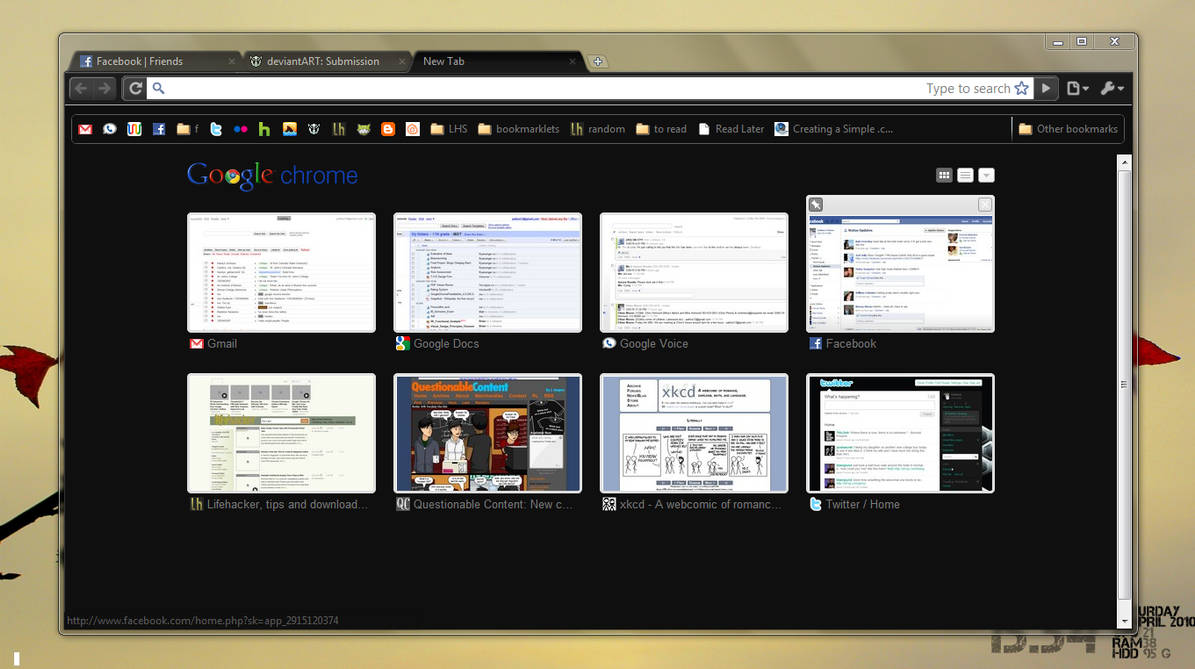1195x669 pixels.
Task: Open the xkcd webcomic link label
Action: click(x=700, y=504)
